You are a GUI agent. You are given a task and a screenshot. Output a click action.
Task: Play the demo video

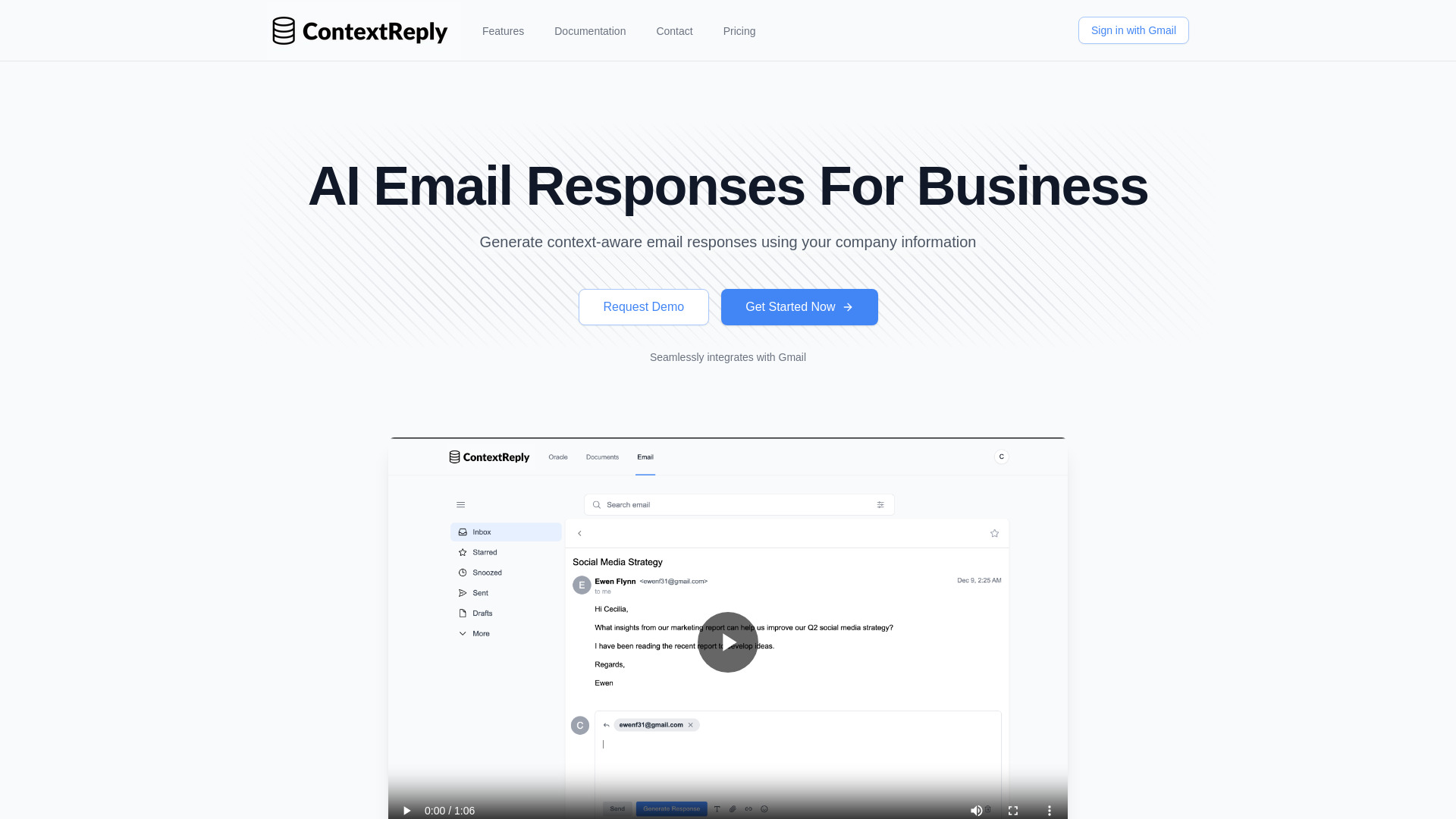click(728, 642)
